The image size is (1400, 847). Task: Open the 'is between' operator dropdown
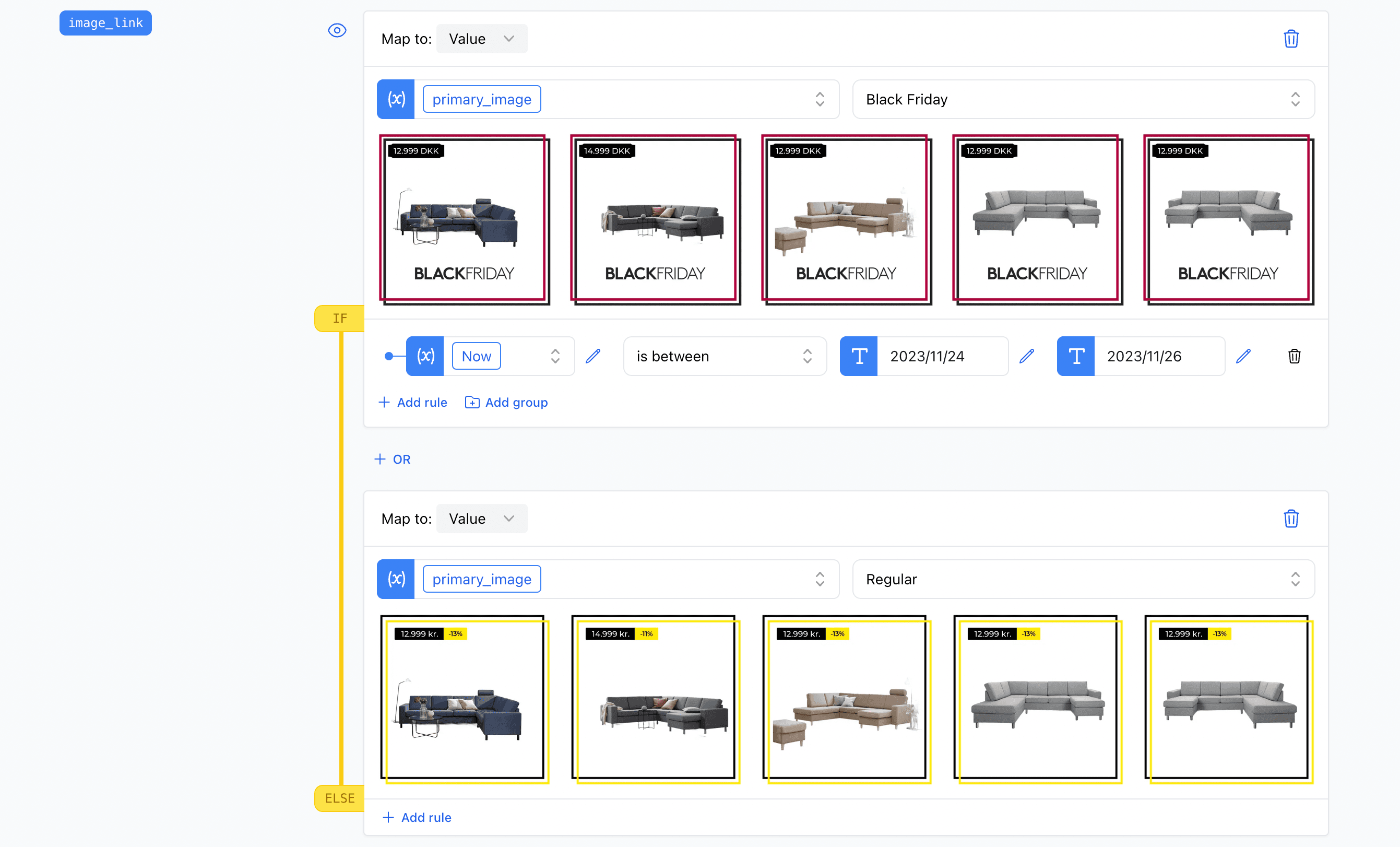click(x=725, y=357)
